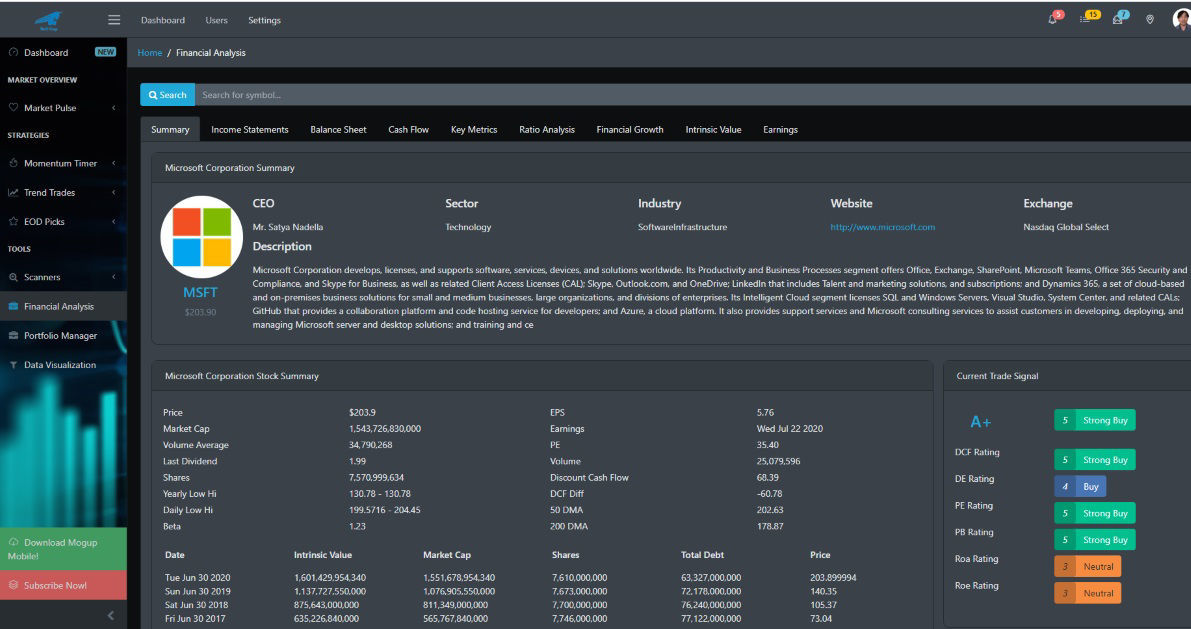Expand the Momentum Timer submenu arrow

(x=114, y=163)
